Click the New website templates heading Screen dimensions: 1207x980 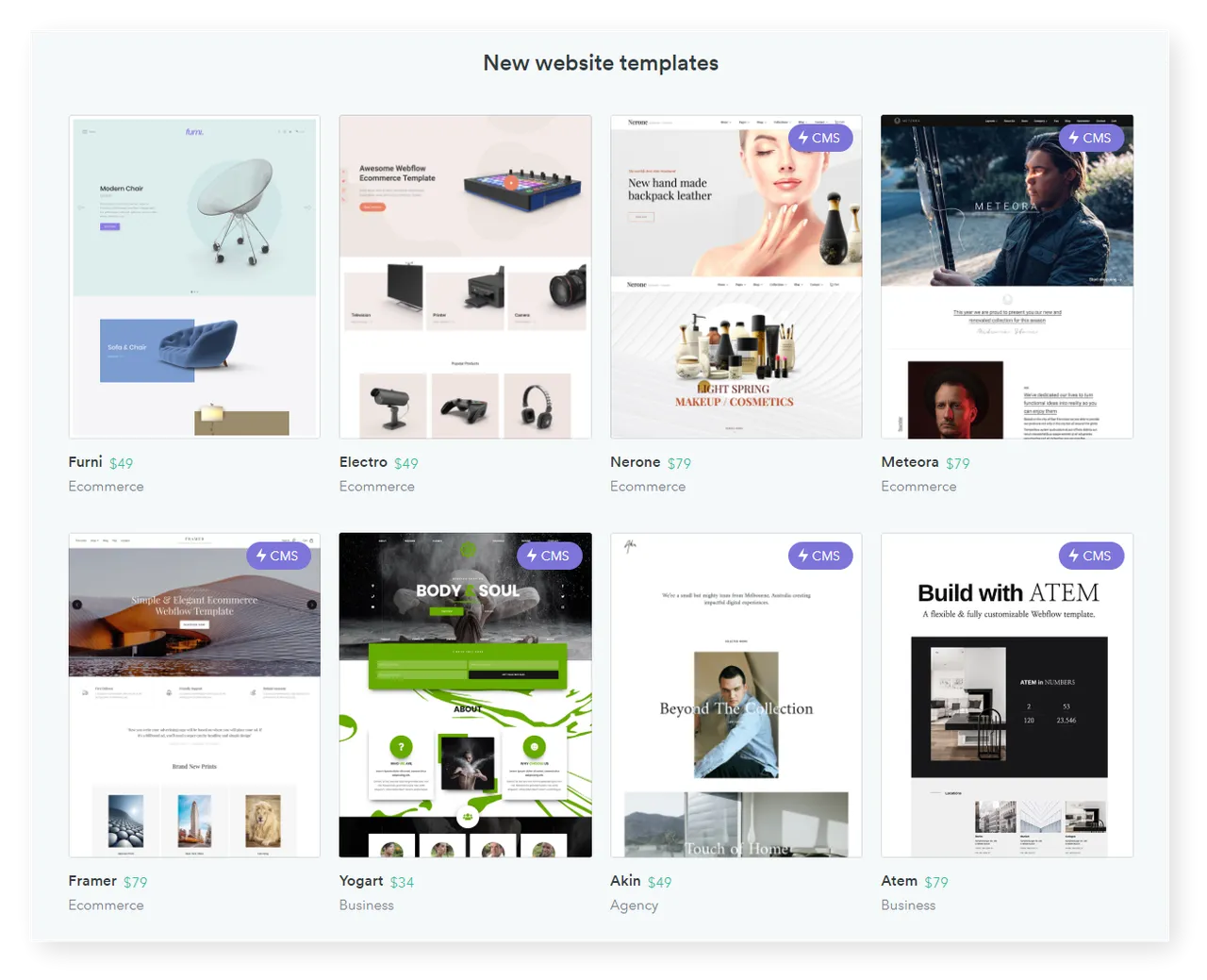tap(601, 63)
